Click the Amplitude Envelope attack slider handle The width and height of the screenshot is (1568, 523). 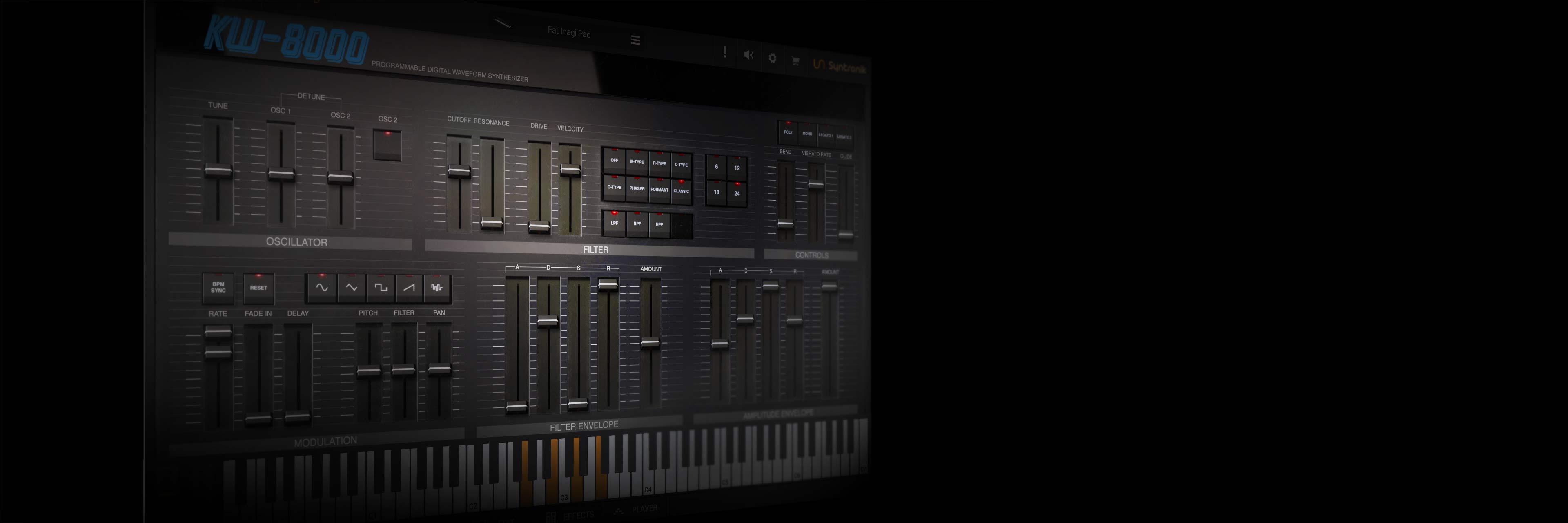(720, 344)
